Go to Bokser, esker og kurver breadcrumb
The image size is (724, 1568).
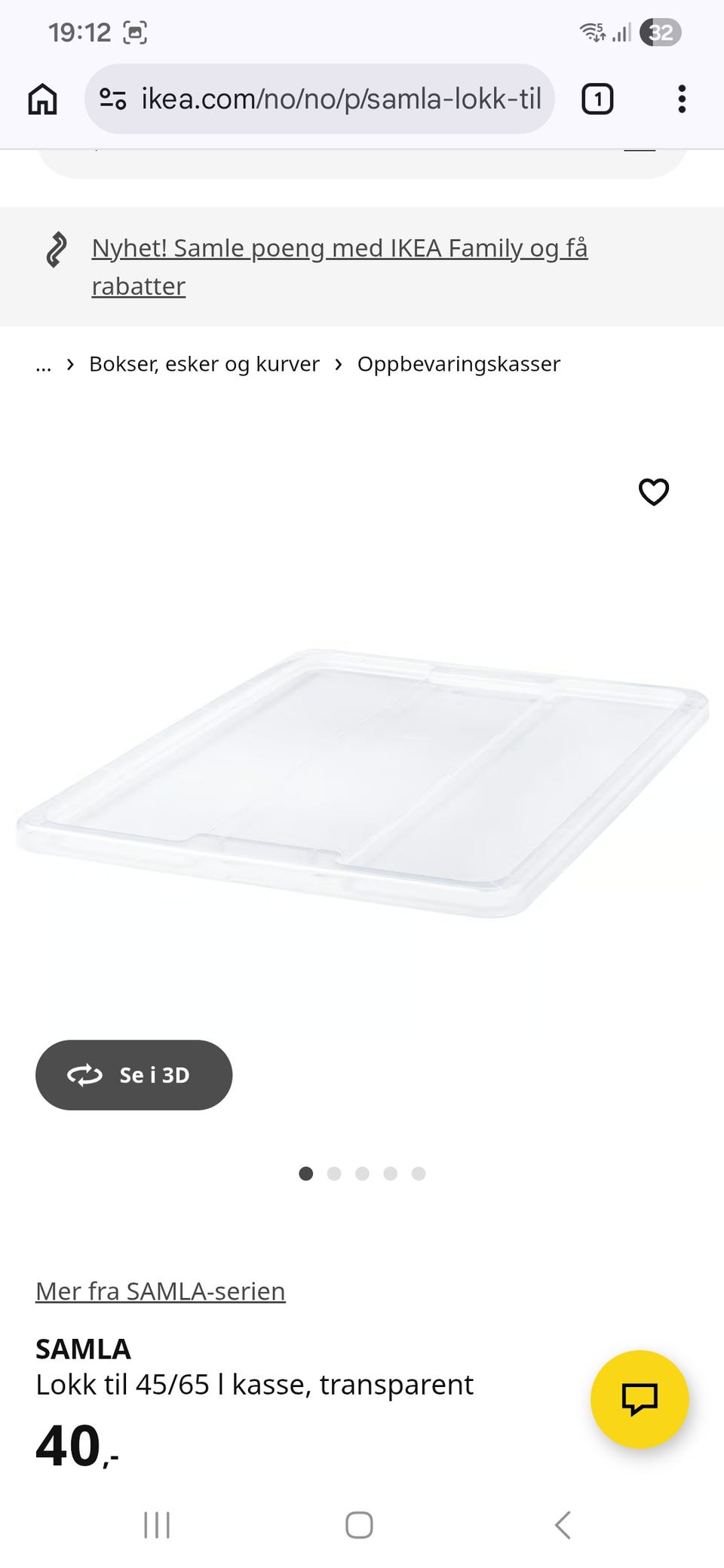pos(204,364)
